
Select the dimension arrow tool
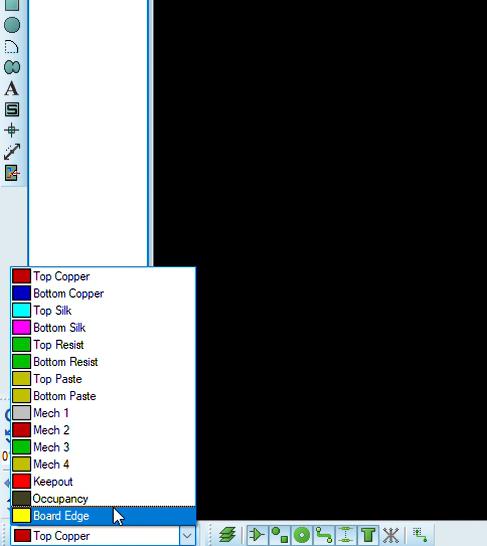(x=12, y=152)
